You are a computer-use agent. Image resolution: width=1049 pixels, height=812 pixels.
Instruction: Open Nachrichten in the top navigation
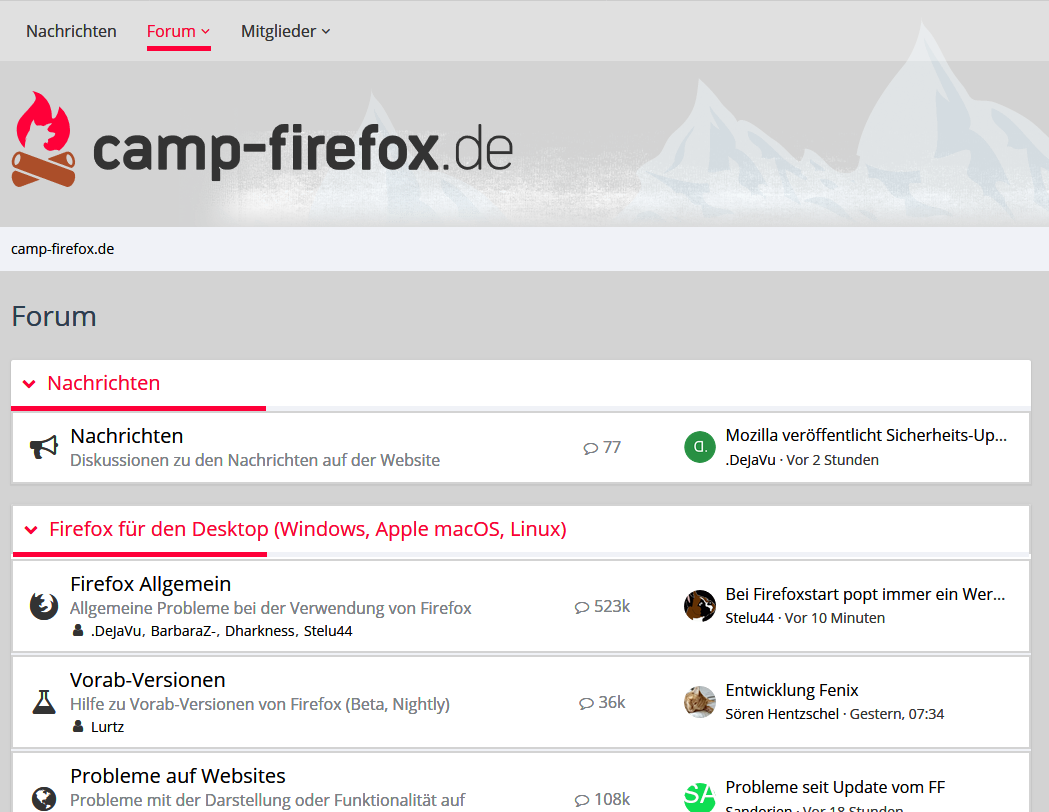pos(71,31)
